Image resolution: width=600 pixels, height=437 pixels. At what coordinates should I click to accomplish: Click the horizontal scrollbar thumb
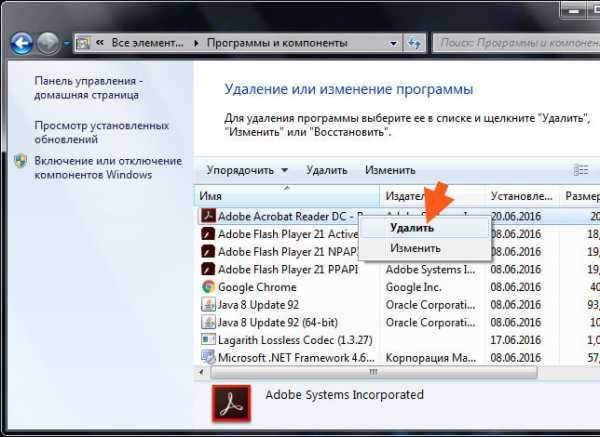[374, 372]
